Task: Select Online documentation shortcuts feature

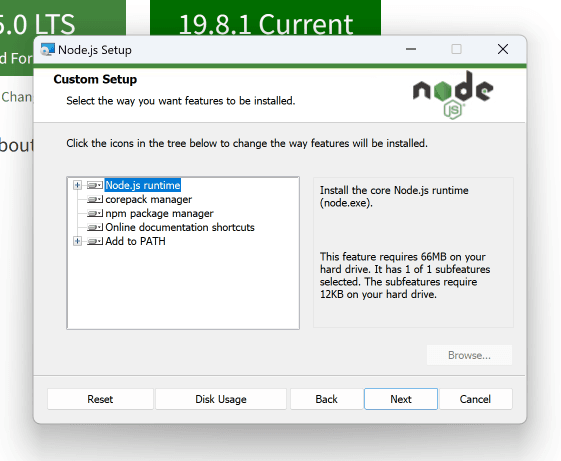Action: [x=180, y=227]
